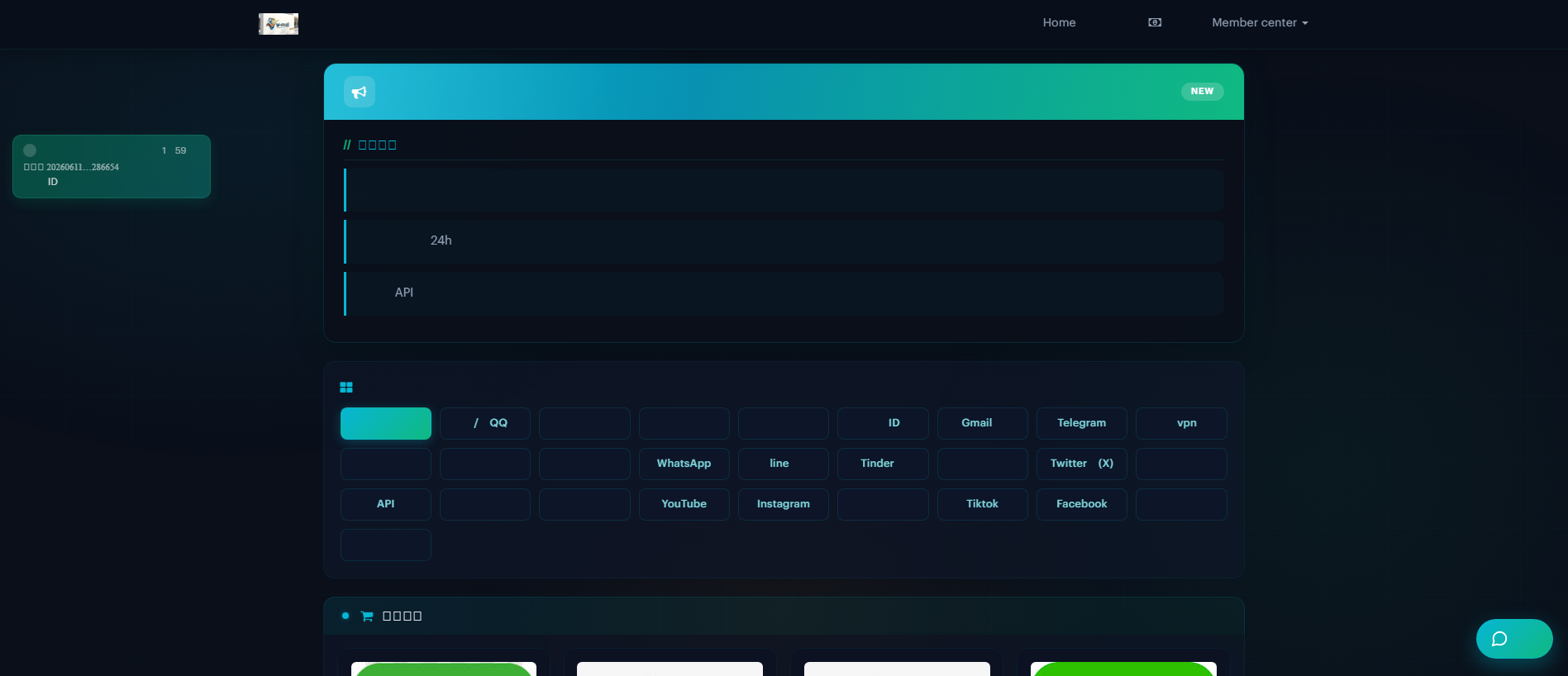1568x676 pixels.
Task: Open the announcement row mentioning API
Action: [x=784, y=293]
